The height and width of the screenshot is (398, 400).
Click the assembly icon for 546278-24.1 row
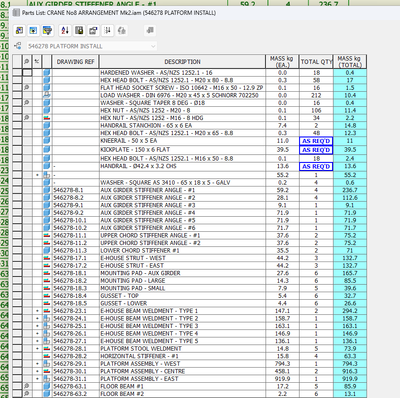click(x=47, y=318)
